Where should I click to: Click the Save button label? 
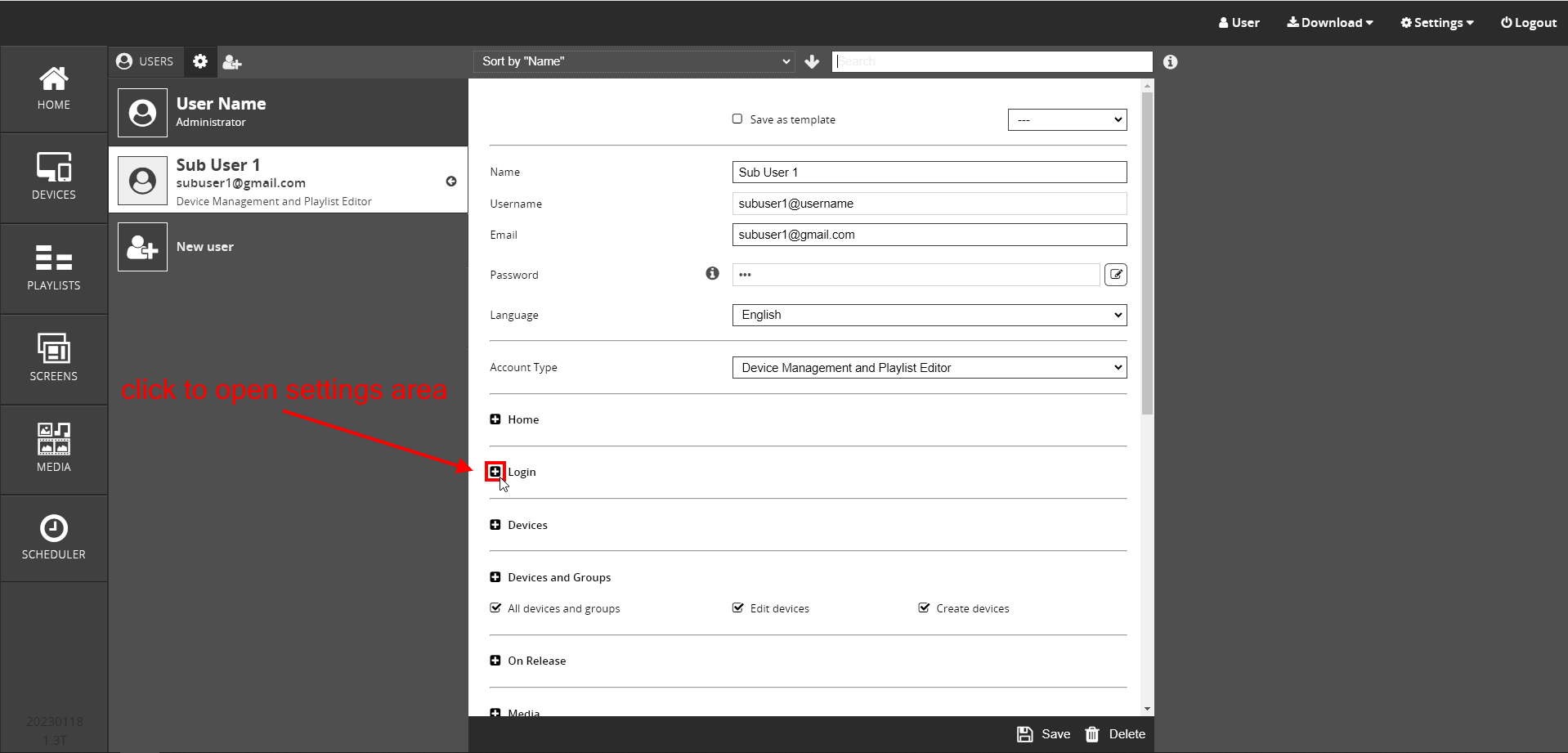(x=1055, y=734)
